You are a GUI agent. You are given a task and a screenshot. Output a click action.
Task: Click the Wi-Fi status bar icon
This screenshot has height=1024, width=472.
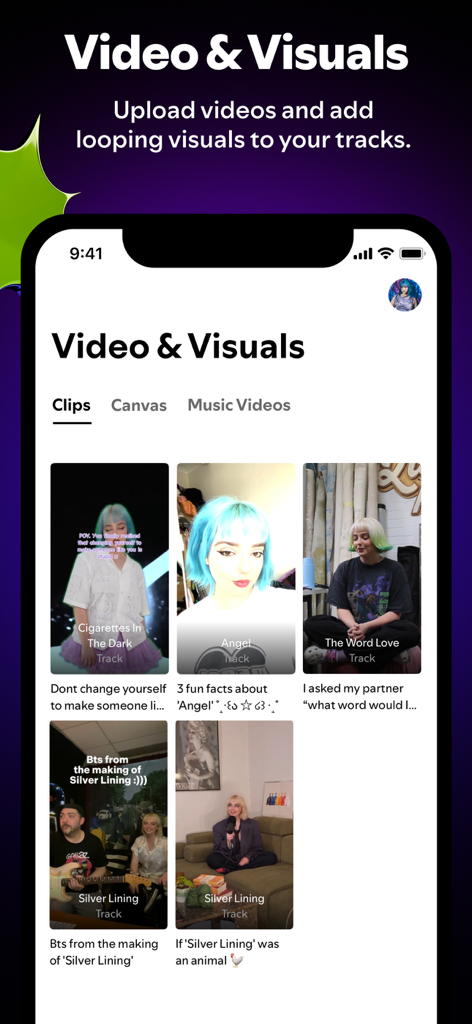[386, 253]
